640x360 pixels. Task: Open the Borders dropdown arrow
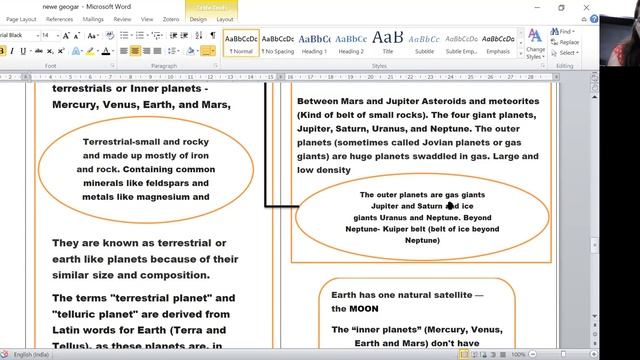213,51
